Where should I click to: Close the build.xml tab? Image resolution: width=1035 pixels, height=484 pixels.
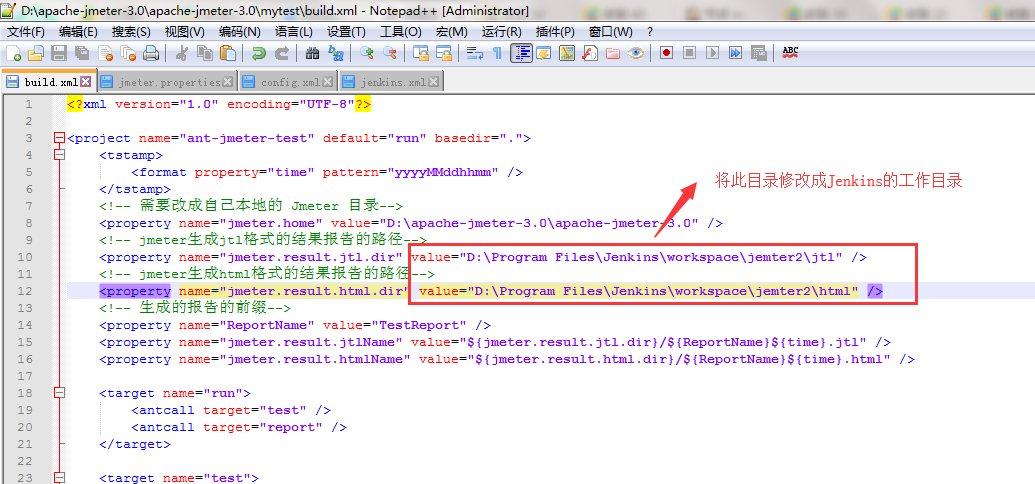pyautogui.click(x=86, y=82)
